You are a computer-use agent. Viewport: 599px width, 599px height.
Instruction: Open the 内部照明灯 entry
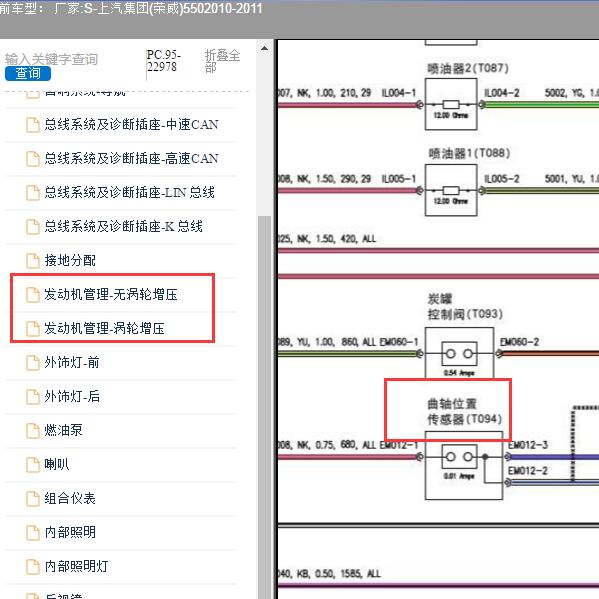[x=76, y=567]
